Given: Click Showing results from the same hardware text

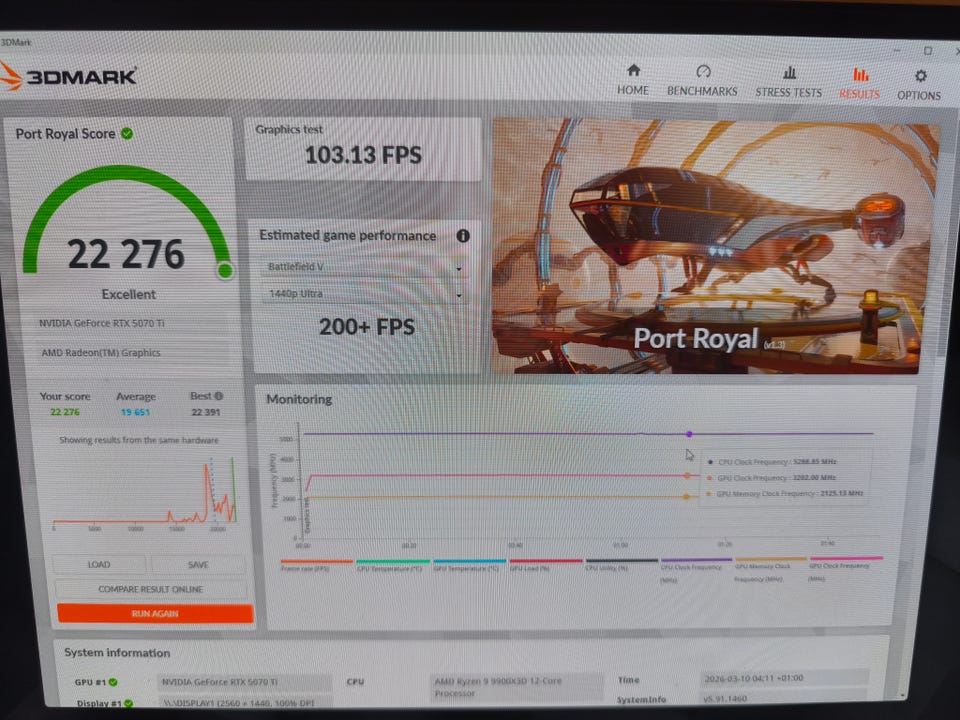Looking at the screenshot, I should [138, 440].
